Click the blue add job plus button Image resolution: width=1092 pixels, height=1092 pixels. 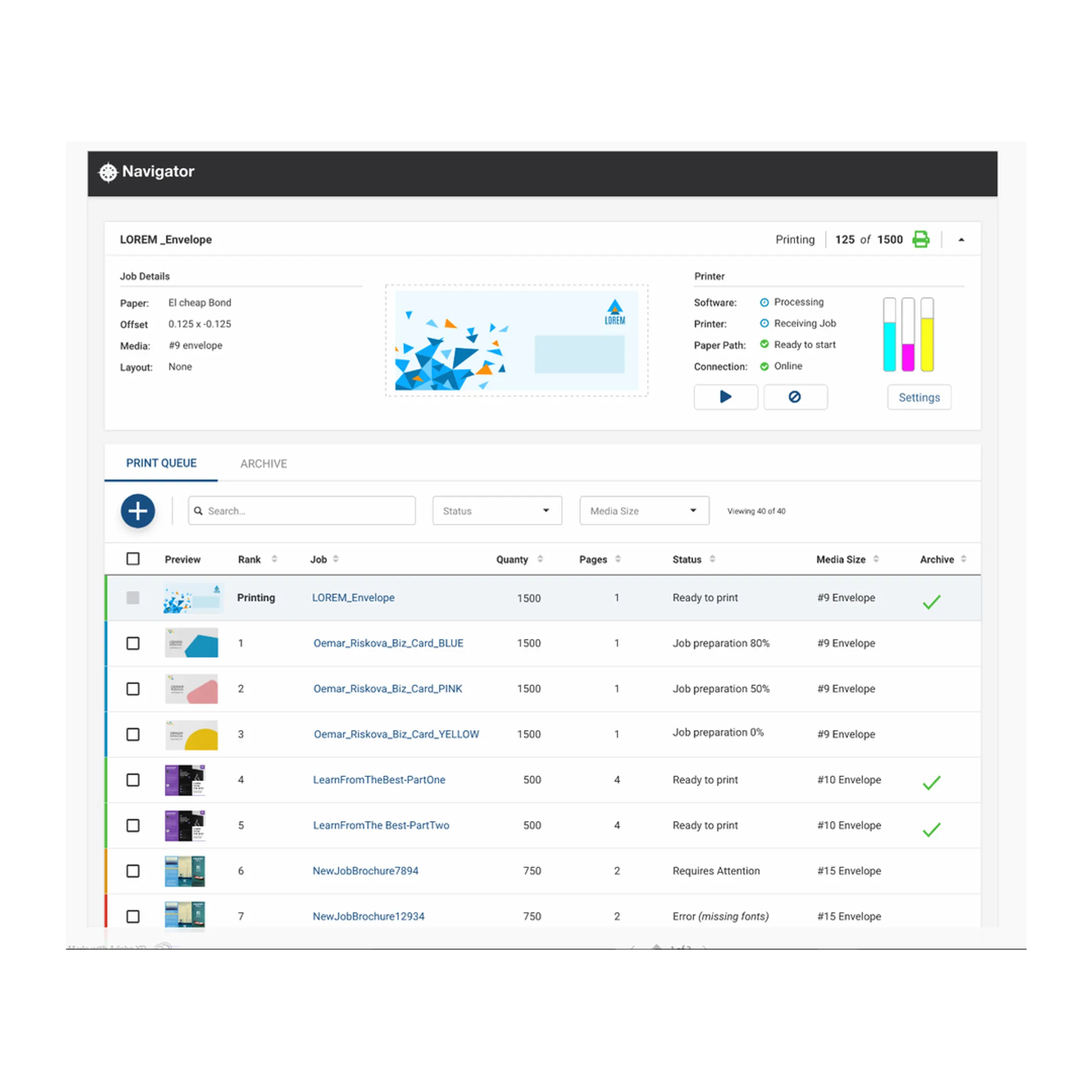coord(138,511)
